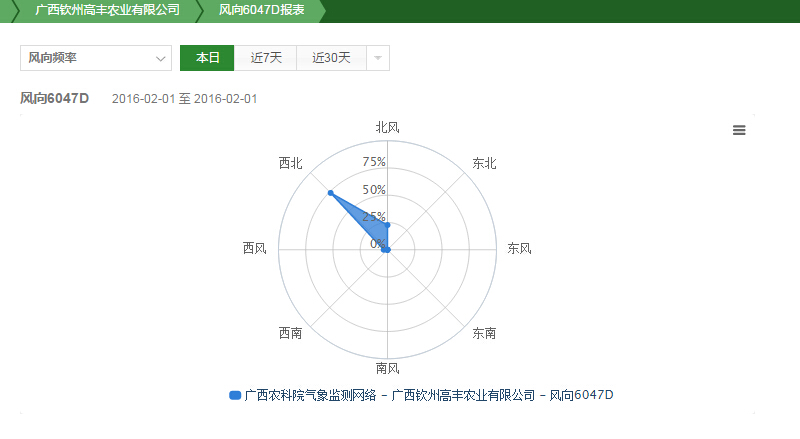Image resolution: width=800 pixels, height=439 pixels.
Task: Click the 东风 axis label
Action: pyautogui.click(x=520, y=248)
